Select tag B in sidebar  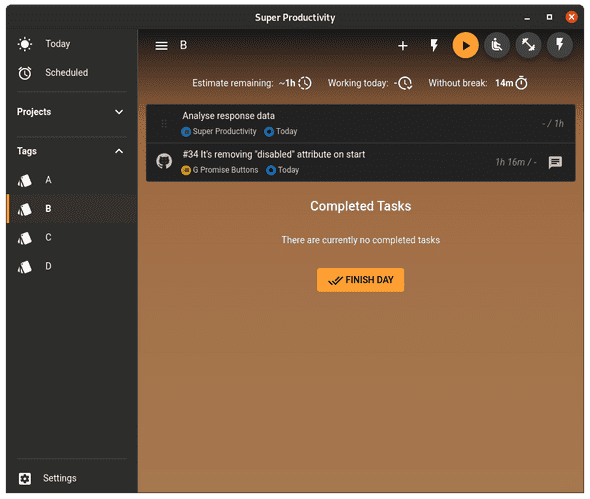point(71,209)
